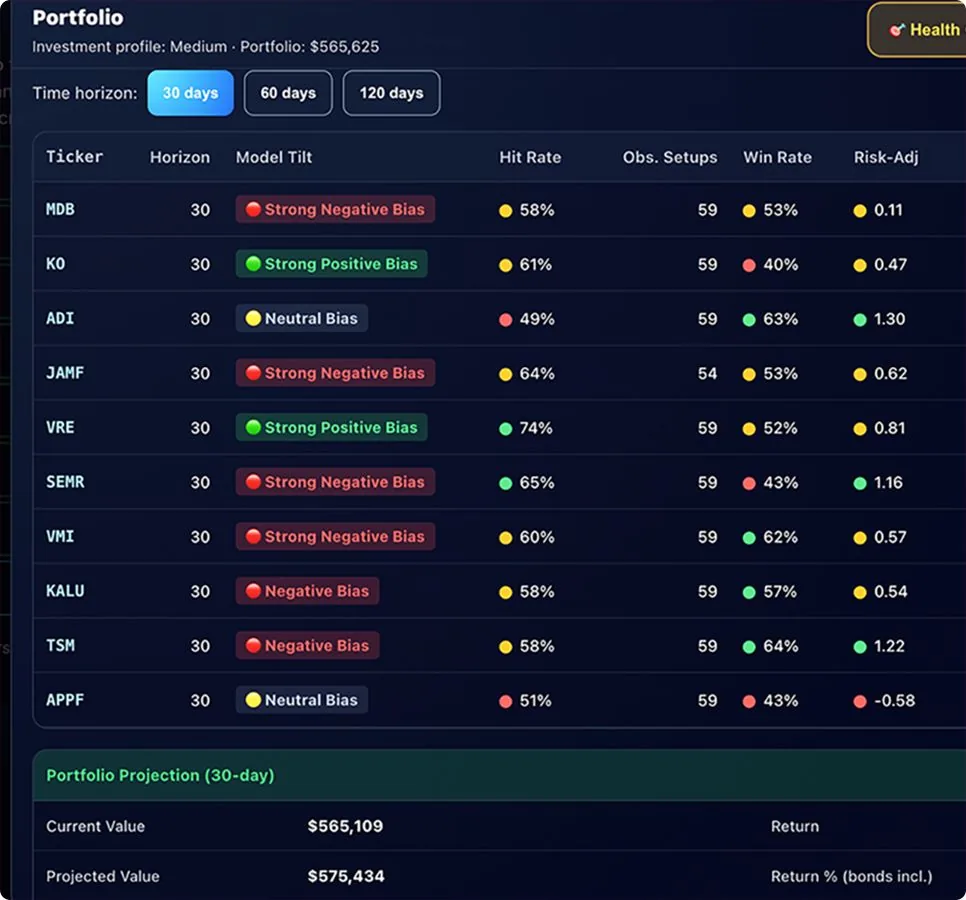Select the VMI ticker
Image resolution: width=966 pixels, height=900 pixels.
[60, 537]
